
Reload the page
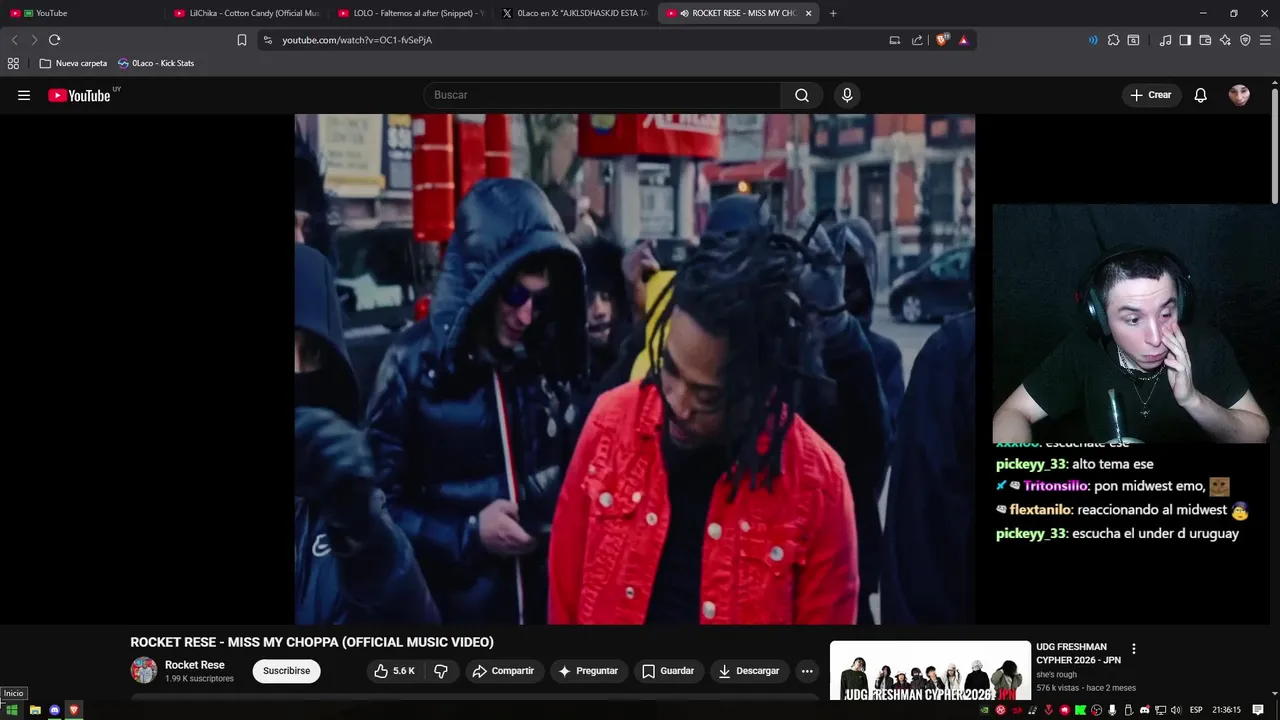54,40
